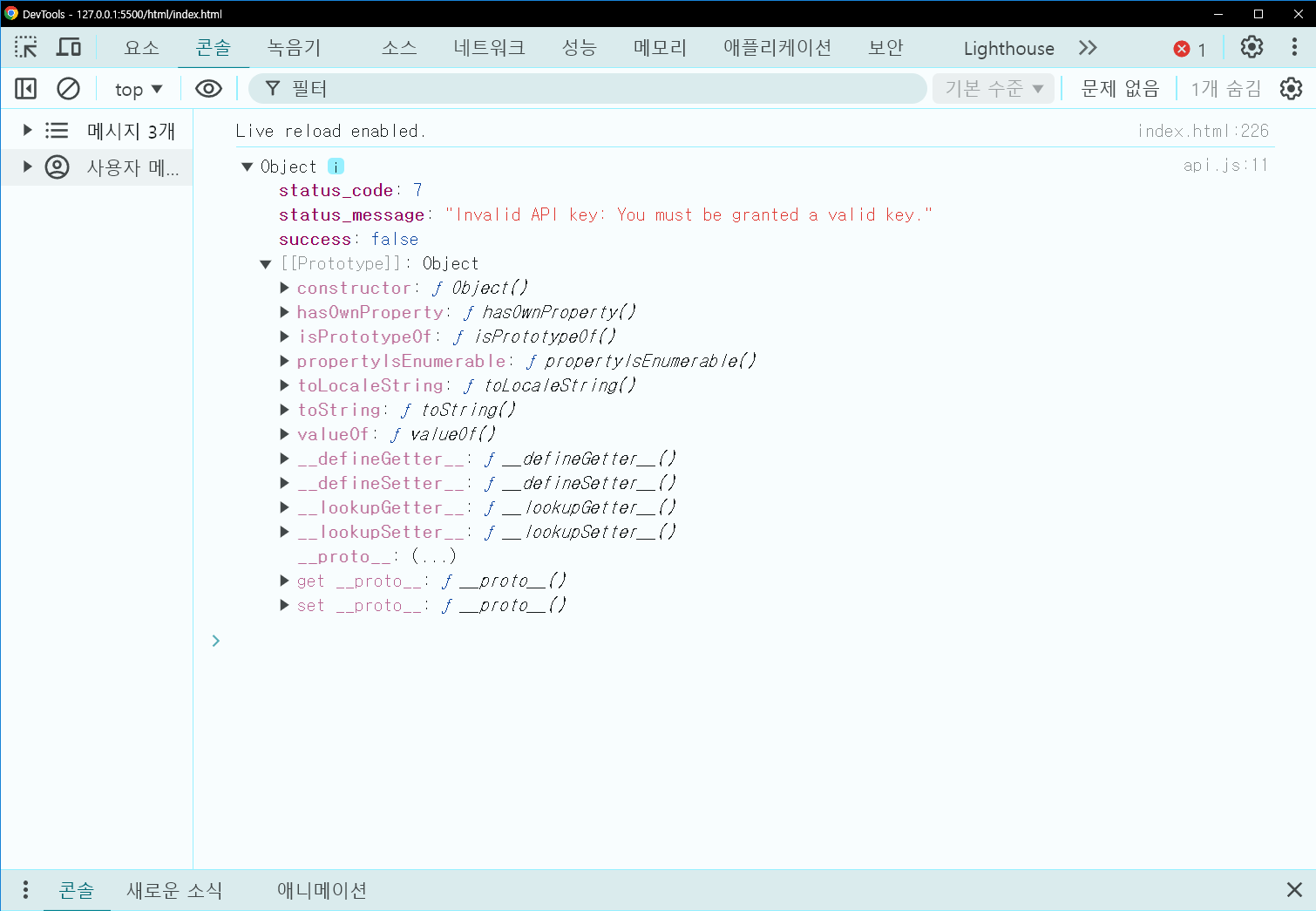
Task: Expand the valueOf property
Action: click(284, 434)
